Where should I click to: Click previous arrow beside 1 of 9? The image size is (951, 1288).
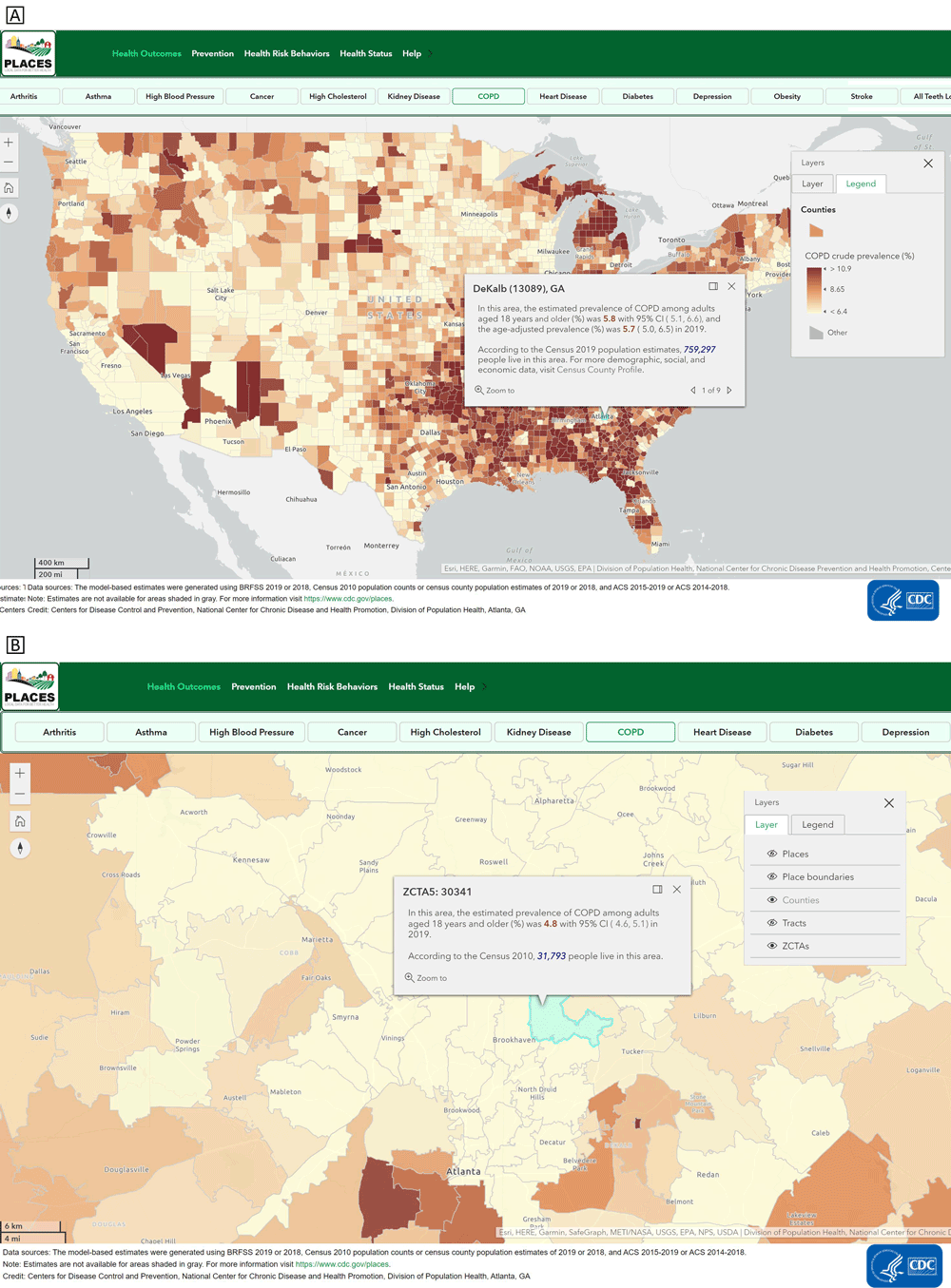(693, 390)
